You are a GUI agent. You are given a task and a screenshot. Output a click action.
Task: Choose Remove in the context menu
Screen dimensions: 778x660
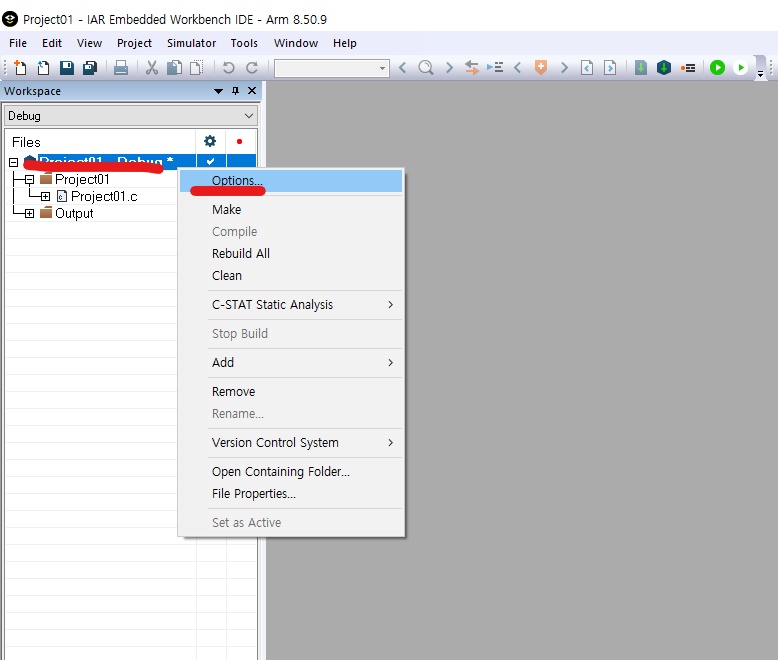pos(291,392)
